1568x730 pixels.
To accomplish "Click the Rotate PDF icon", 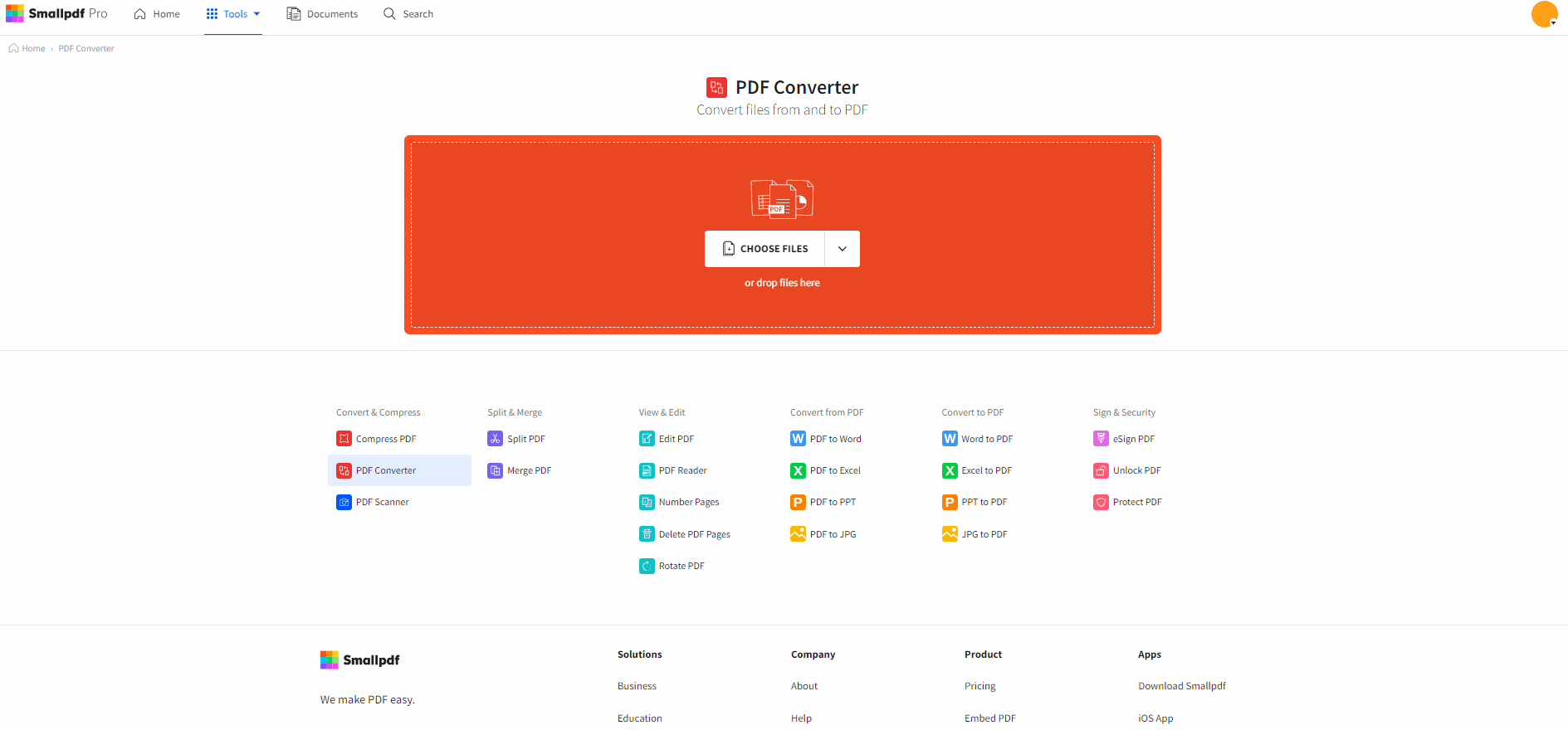I will [647, 566].
